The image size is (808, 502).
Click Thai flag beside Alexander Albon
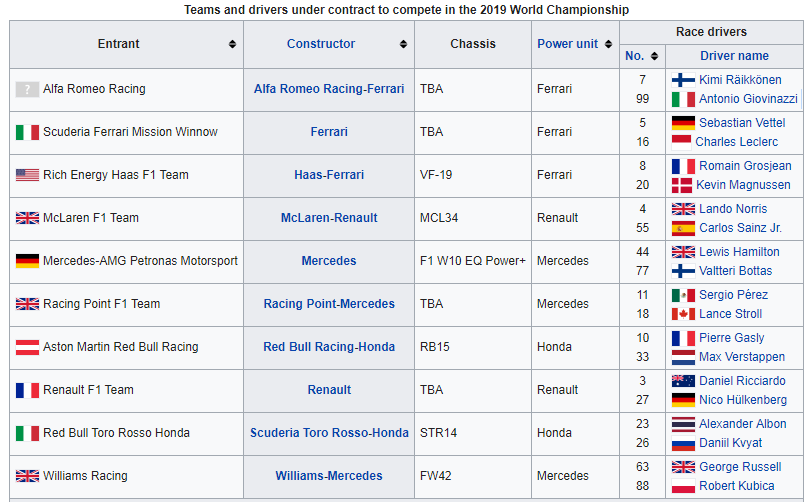point(683,424)
